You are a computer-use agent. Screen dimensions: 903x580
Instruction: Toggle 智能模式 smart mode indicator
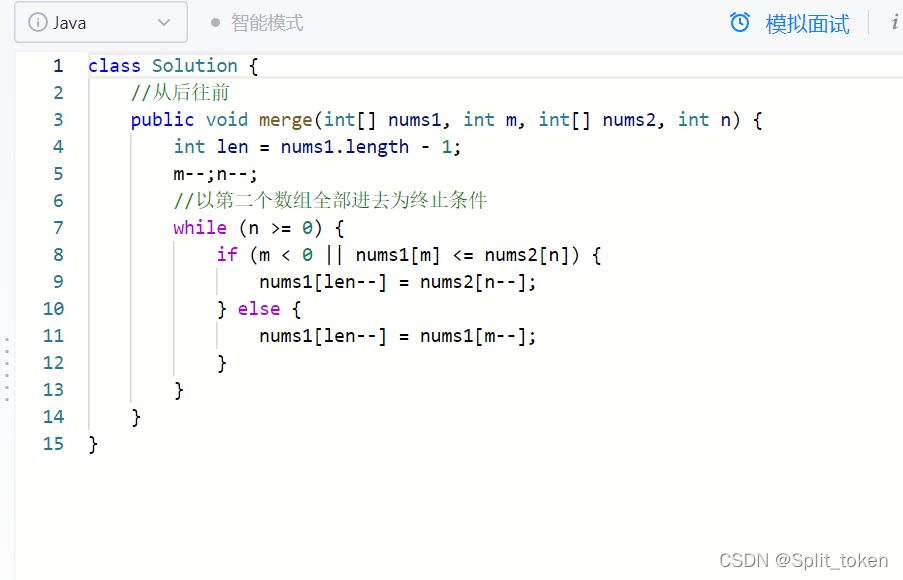click(257, 23)
